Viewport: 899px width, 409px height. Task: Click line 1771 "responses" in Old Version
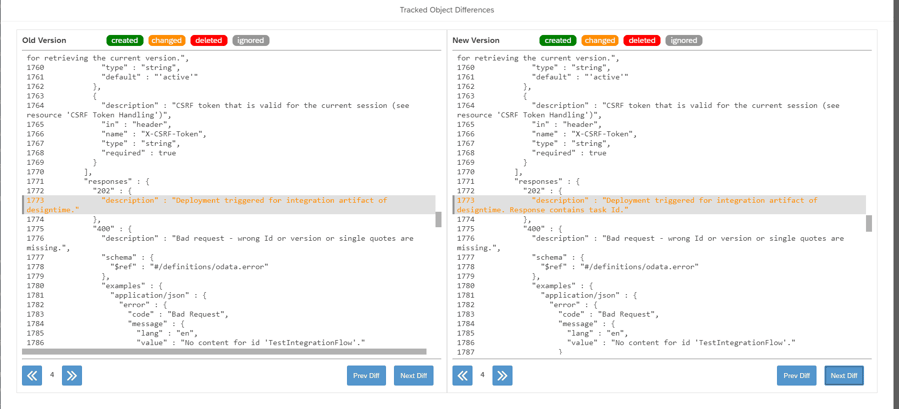coord(117,181)
